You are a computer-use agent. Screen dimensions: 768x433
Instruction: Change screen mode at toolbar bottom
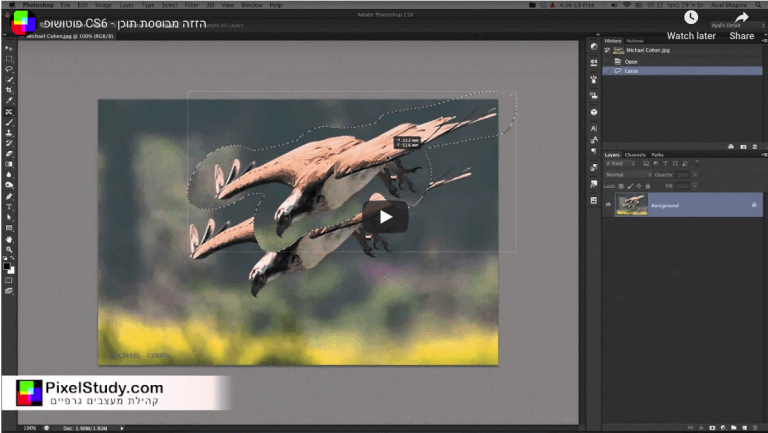(9, 291)
